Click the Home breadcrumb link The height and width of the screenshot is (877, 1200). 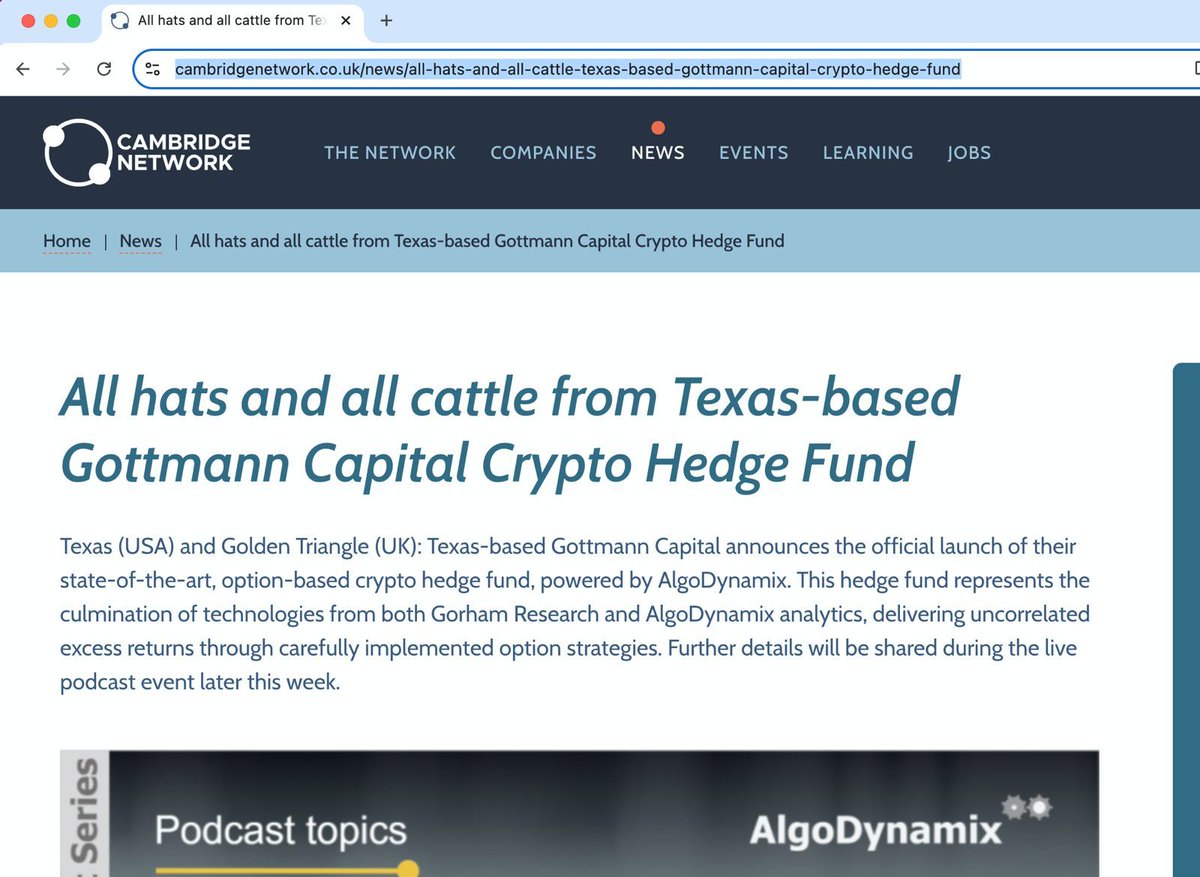[67, 241]
